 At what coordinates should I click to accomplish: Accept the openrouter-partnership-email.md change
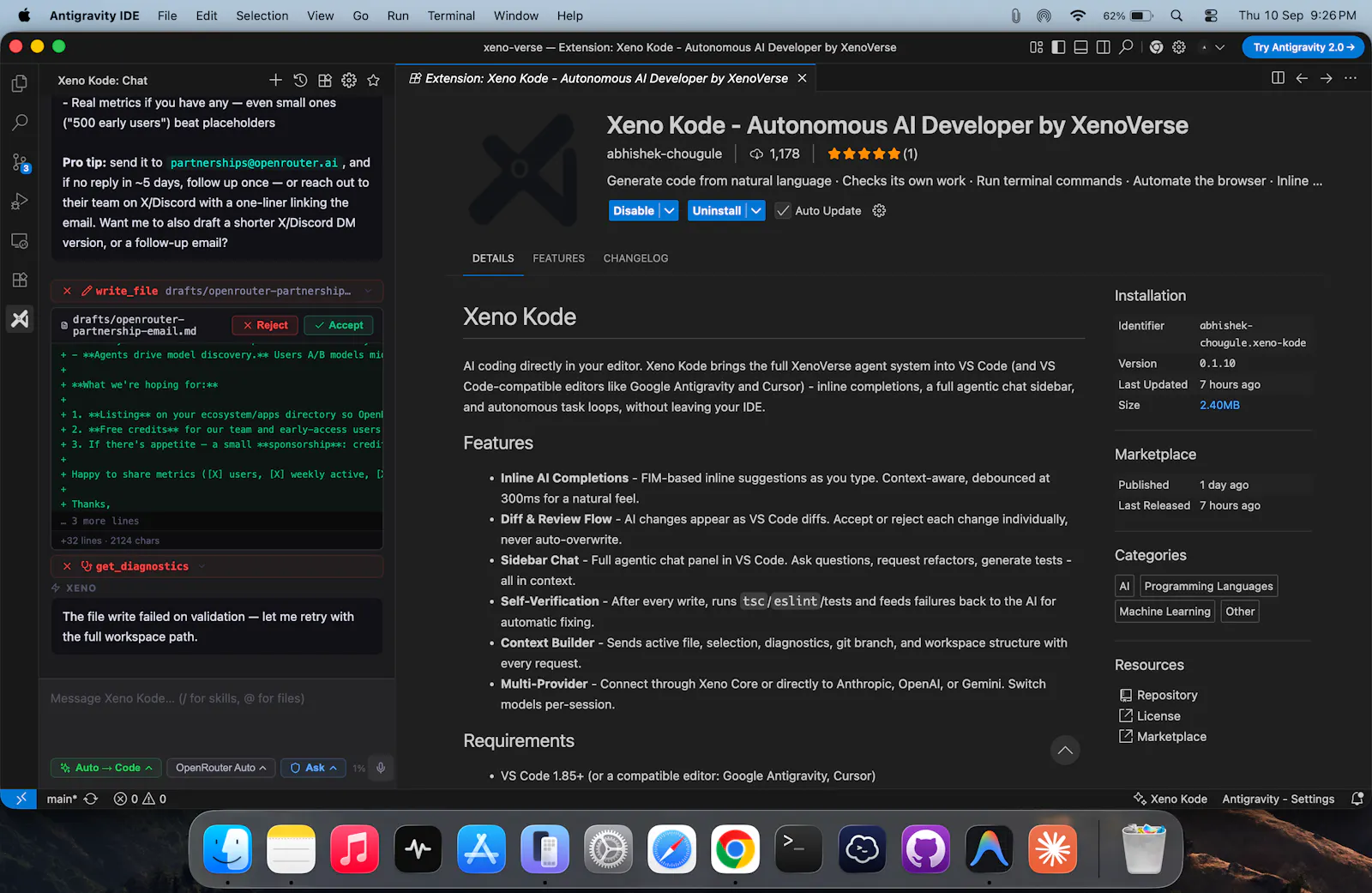click(x=339, y=325)
